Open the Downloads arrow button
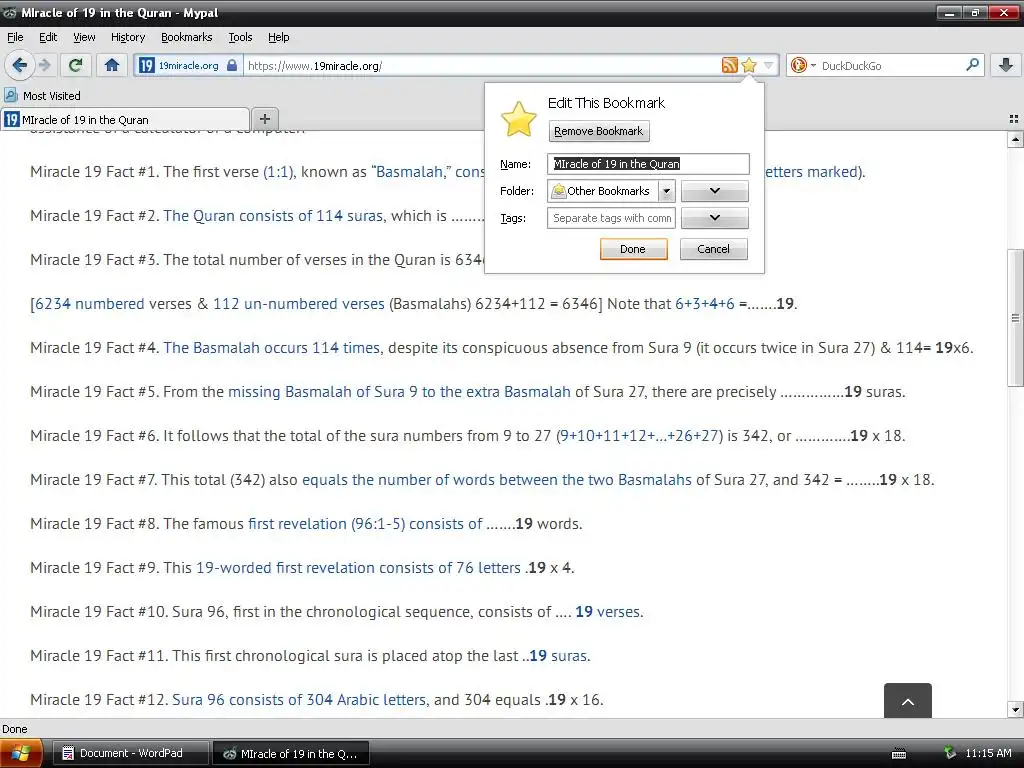 coord(1006,65)
